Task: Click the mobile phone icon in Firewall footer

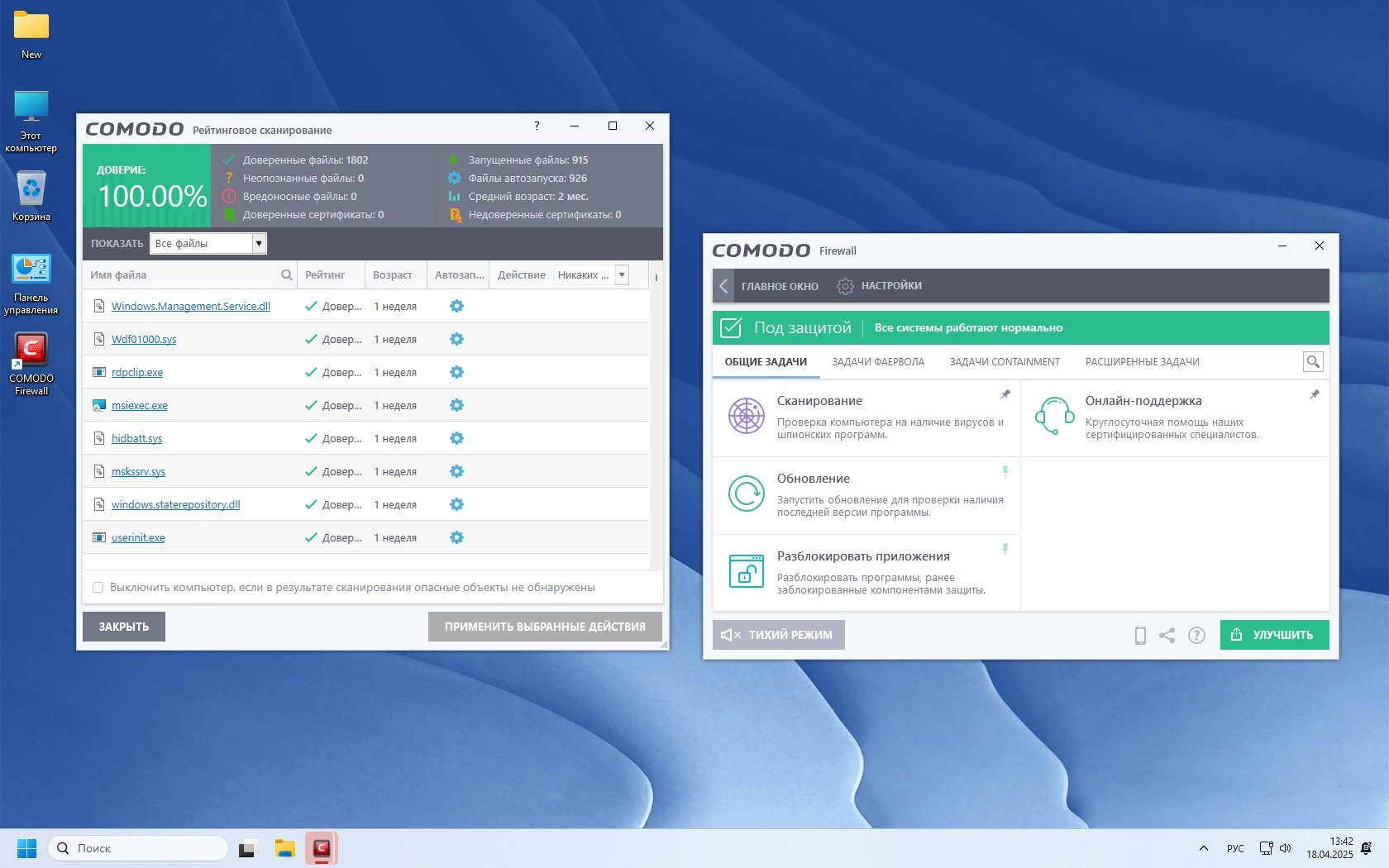Action: click(x=1140, y=635)
